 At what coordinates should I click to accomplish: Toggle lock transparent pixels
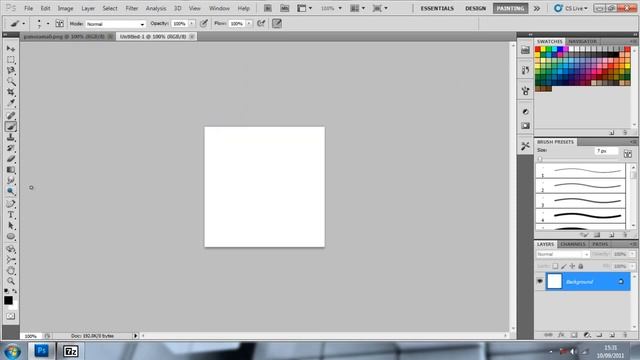(x=555, y=266)
